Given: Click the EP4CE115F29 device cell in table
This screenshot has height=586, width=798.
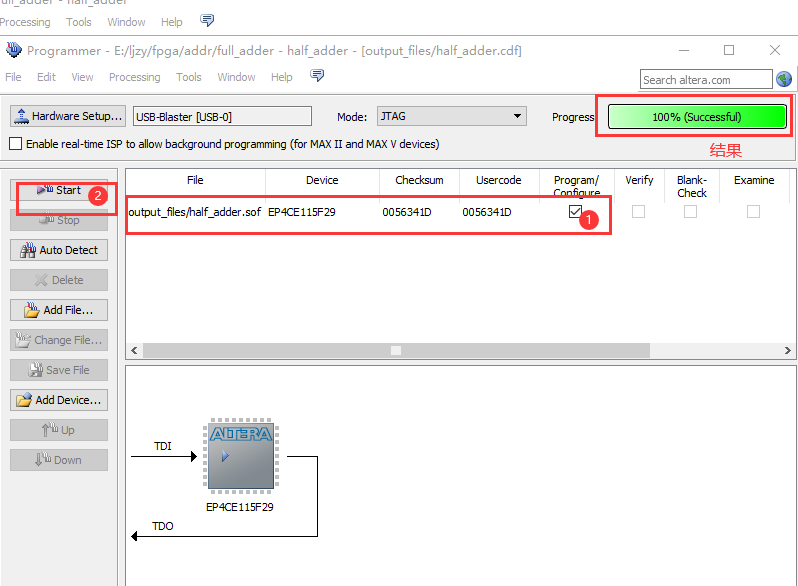Looking at the screenshot, I should [302, 212].
